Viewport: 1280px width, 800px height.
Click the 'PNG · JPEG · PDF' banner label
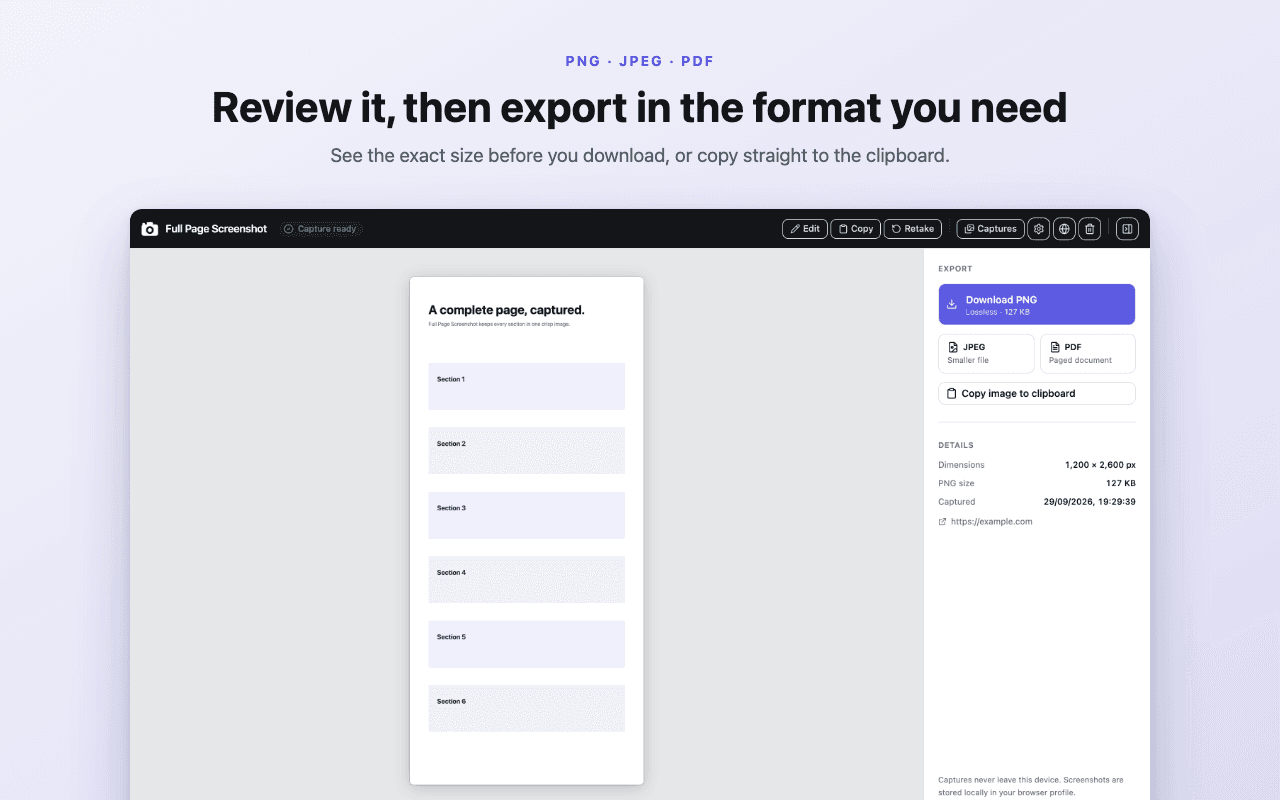(640, 61)
